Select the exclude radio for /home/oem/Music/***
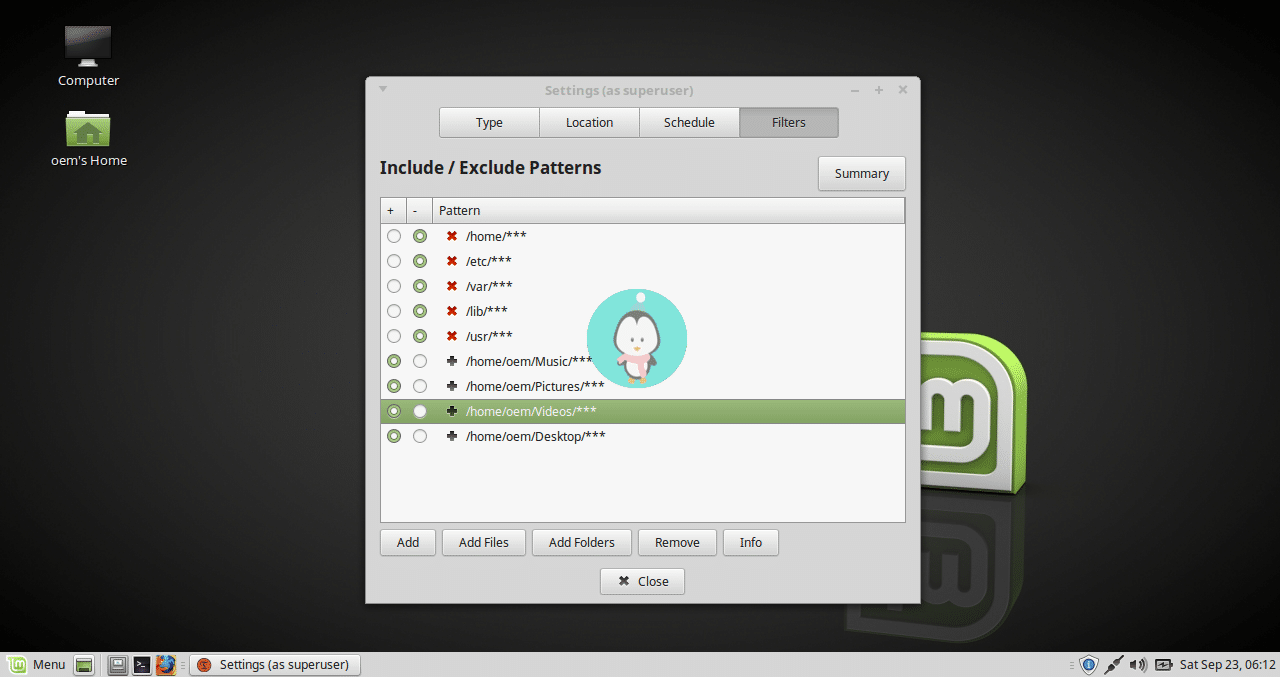The height and width of the screenshot is (677, 1280). coord(419,361)
